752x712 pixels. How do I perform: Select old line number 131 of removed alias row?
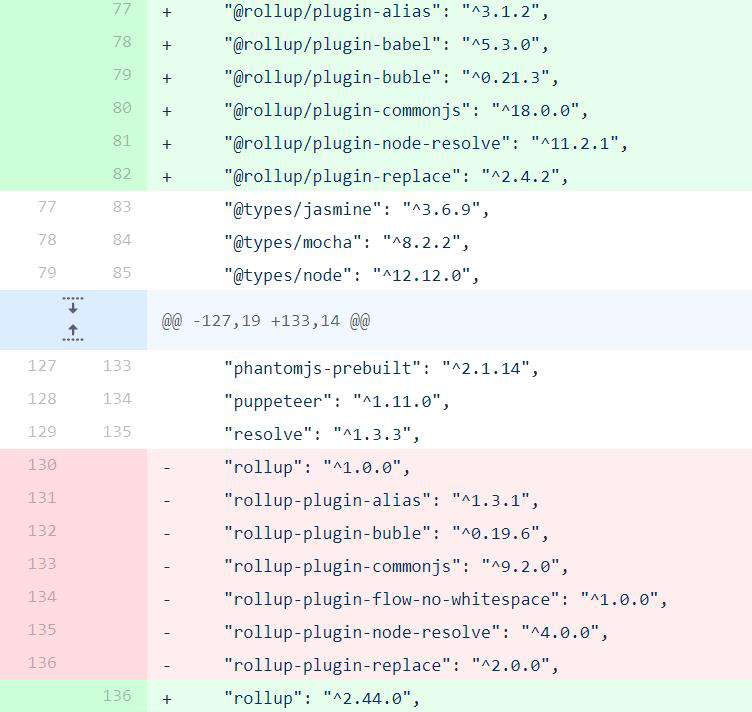pyautogui.click(x=42, y=498)
